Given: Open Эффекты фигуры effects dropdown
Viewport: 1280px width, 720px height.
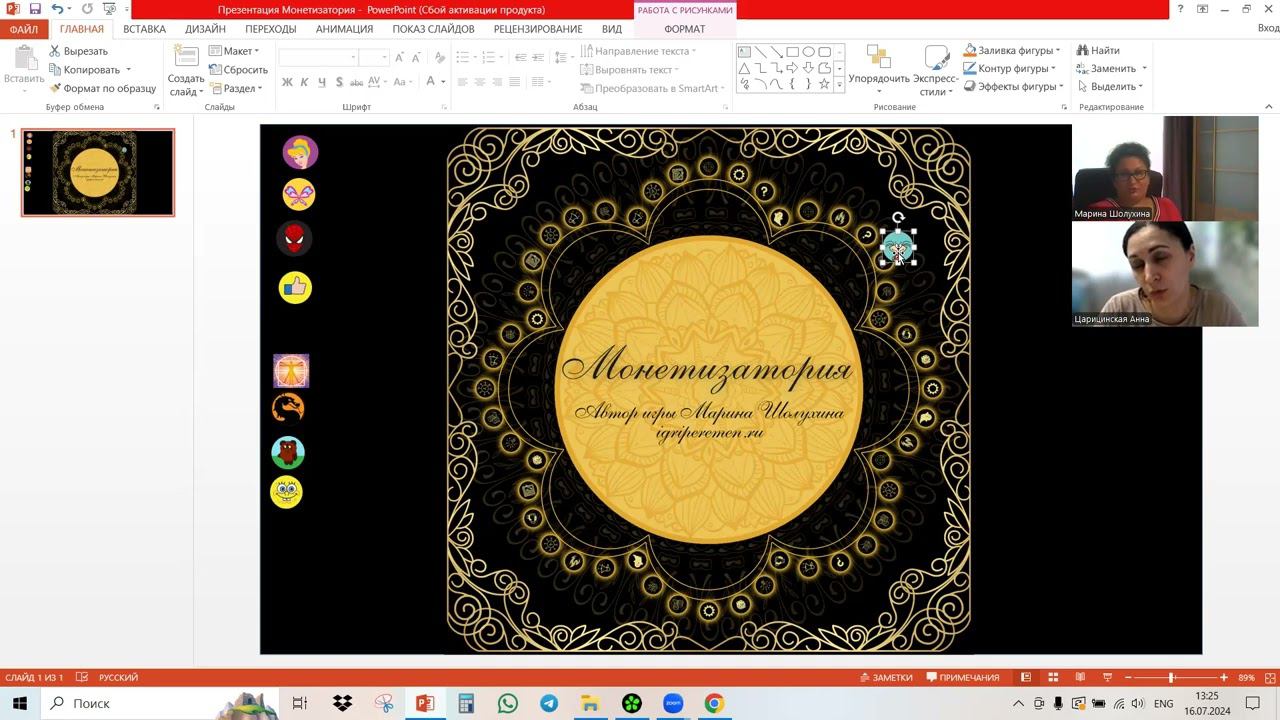Looking at the screenshot, I should click(x=1013, y=87).
